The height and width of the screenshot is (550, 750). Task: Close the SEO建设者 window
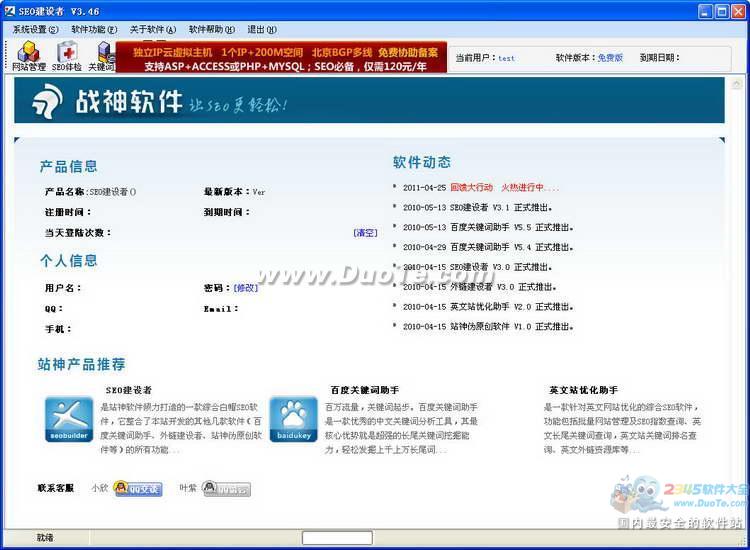tap(739, 11)
